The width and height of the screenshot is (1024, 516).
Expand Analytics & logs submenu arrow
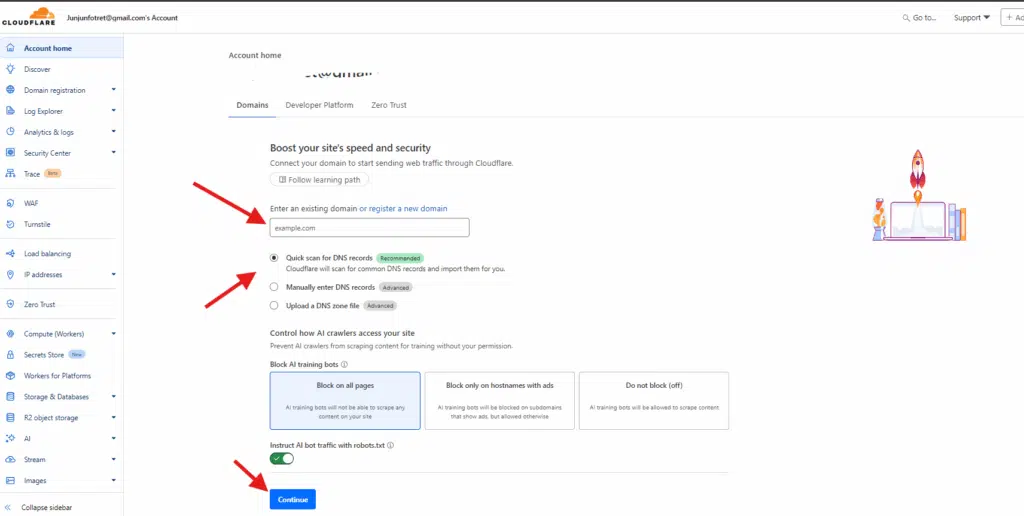click(x=114, y=131)
